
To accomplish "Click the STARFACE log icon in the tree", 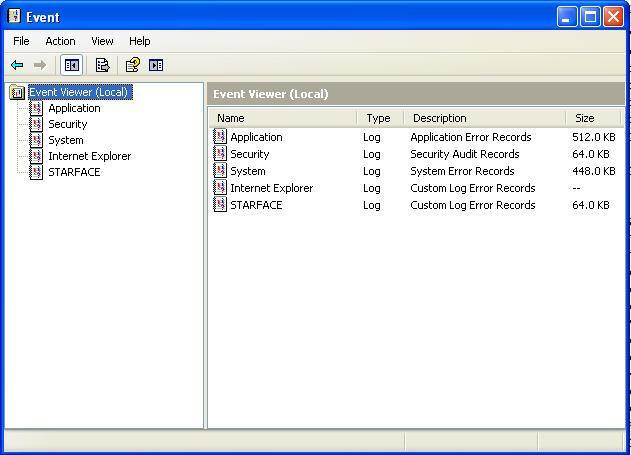I will coord(37,172).
